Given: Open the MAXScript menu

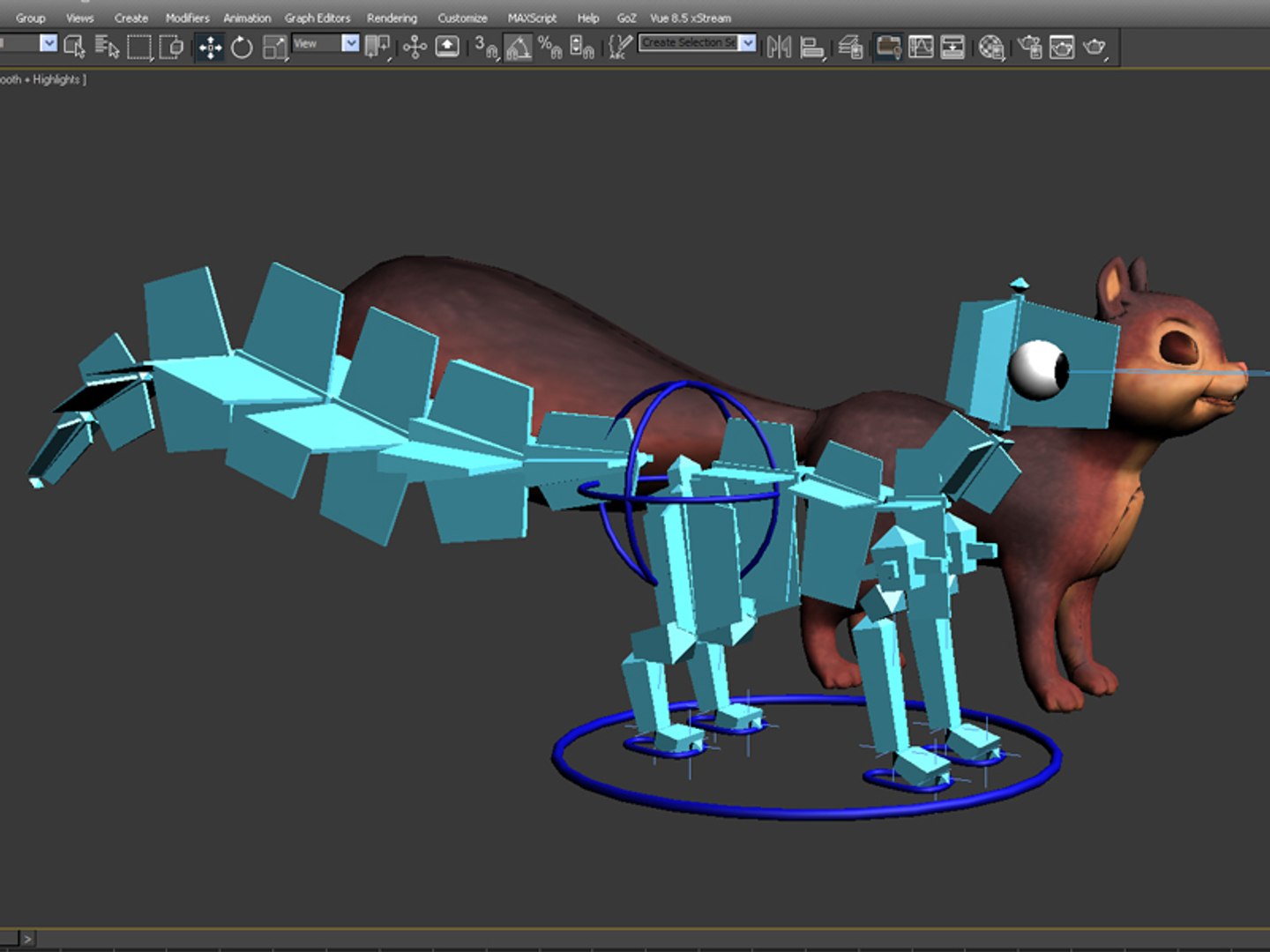Looking at the screenshot, I should [532, 18].
